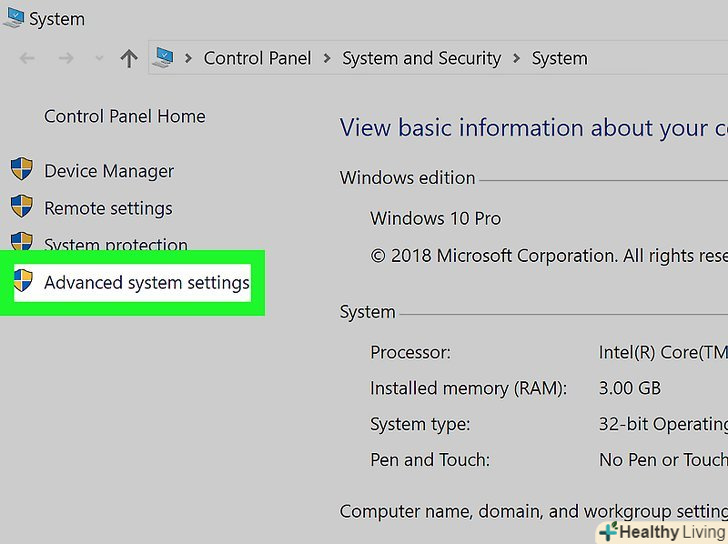This screenshot has width=728, height=544.
Task: Open the Device Manager link
Action: point(109,171)
